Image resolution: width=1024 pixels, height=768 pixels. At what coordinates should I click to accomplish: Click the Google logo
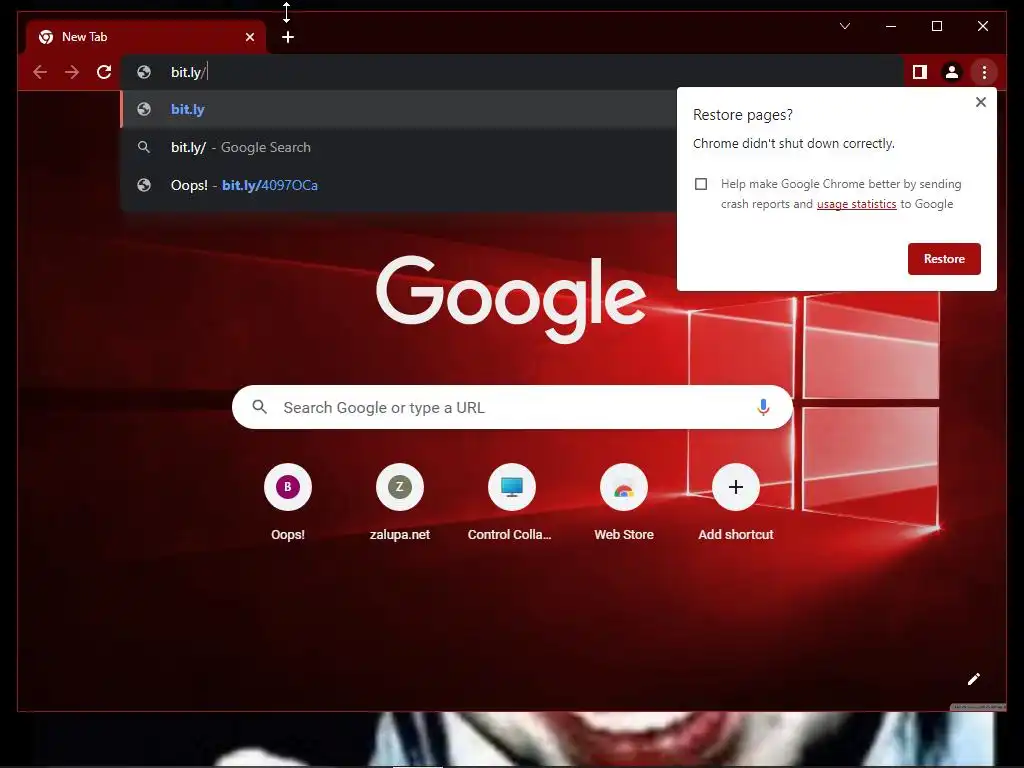coord(511,298)
